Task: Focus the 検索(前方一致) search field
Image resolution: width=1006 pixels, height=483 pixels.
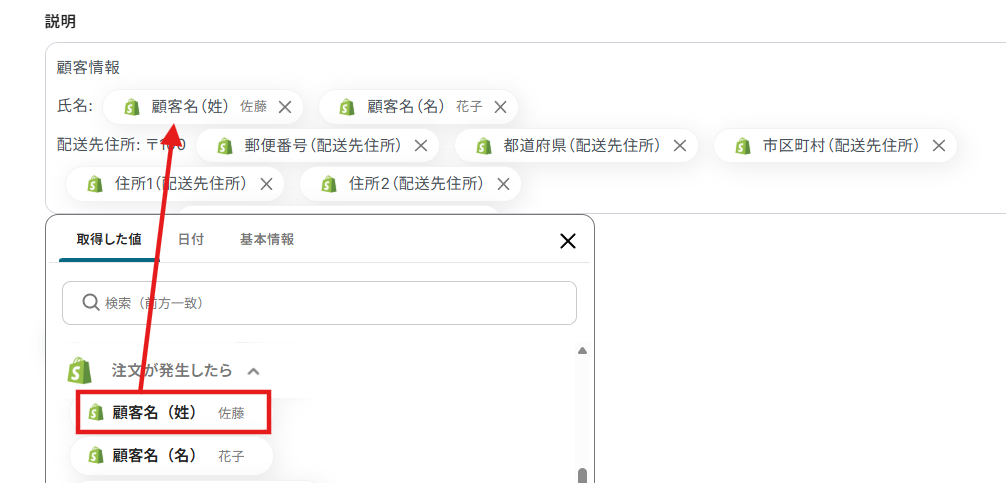Action: (320, 303)
